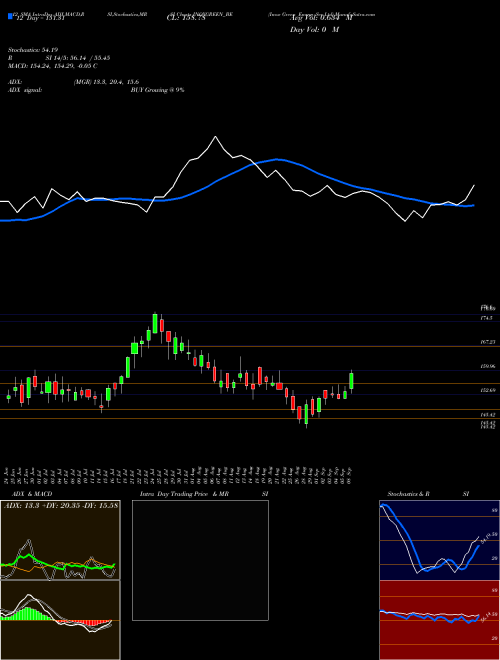Image resolution: width=500 pixels, height=660 pixels.
Task: Click the lowest green candle near the price bottom
Action: click(x=306, y=414)
